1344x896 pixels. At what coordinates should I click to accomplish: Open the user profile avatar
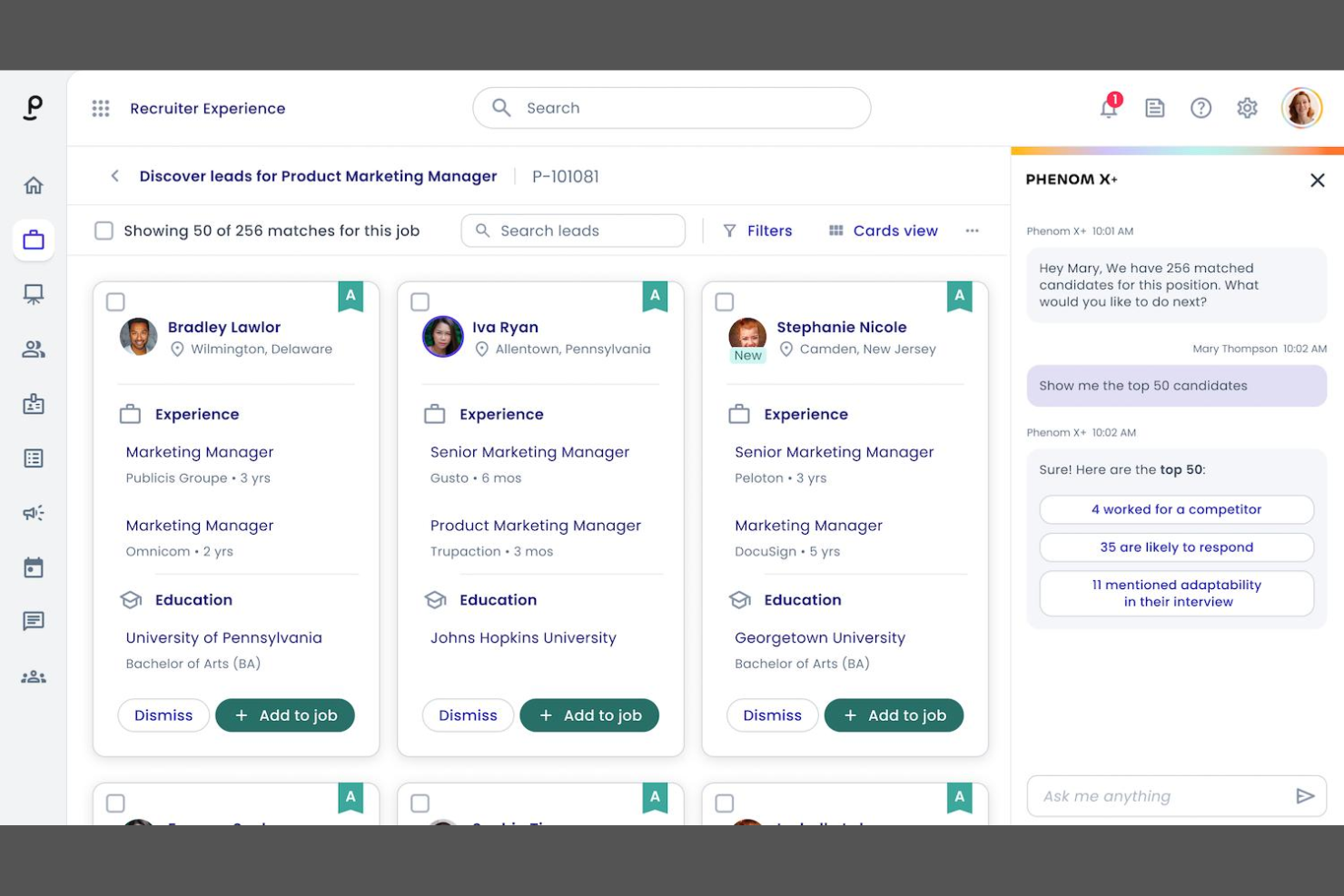coord(1301,108)
